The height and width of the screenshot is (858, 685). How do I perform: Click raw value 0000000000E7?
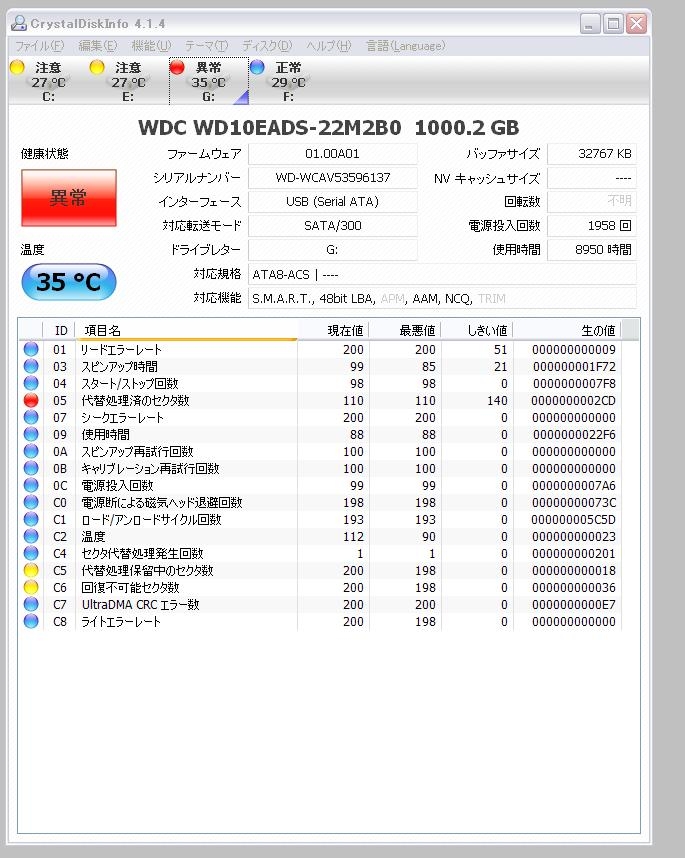[574, 605]
